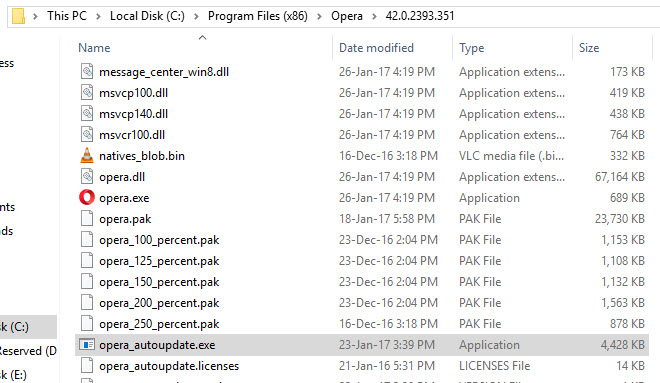Click the opera_250_percent.pak file icon
Viewport: 660px width, 383px height.
87,324
